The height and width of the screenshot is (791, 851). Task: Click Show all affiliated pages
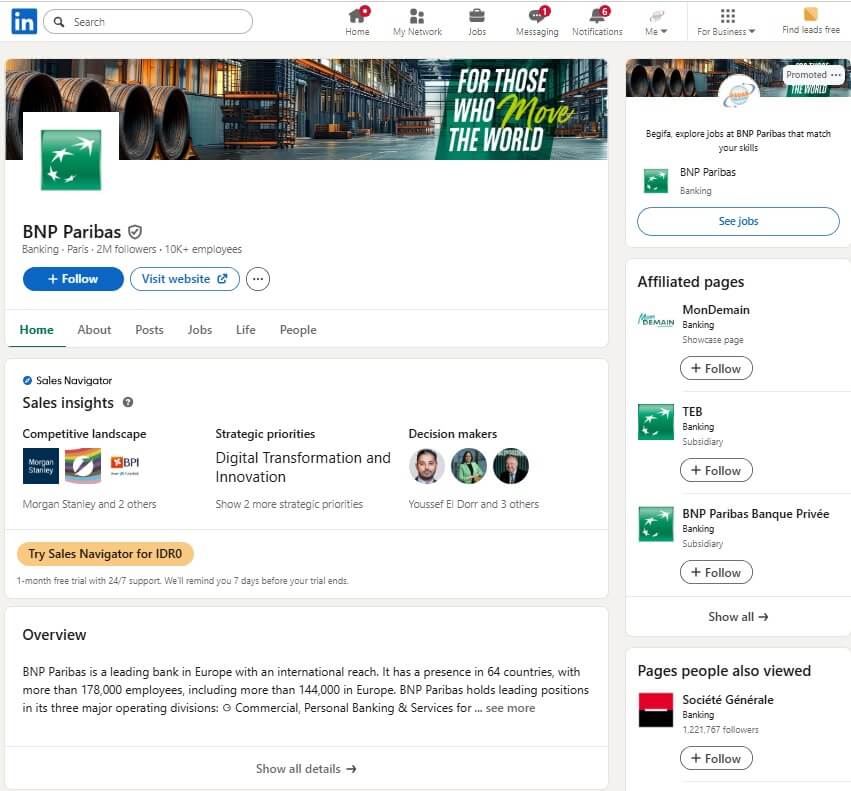click(x=738, y=617)
